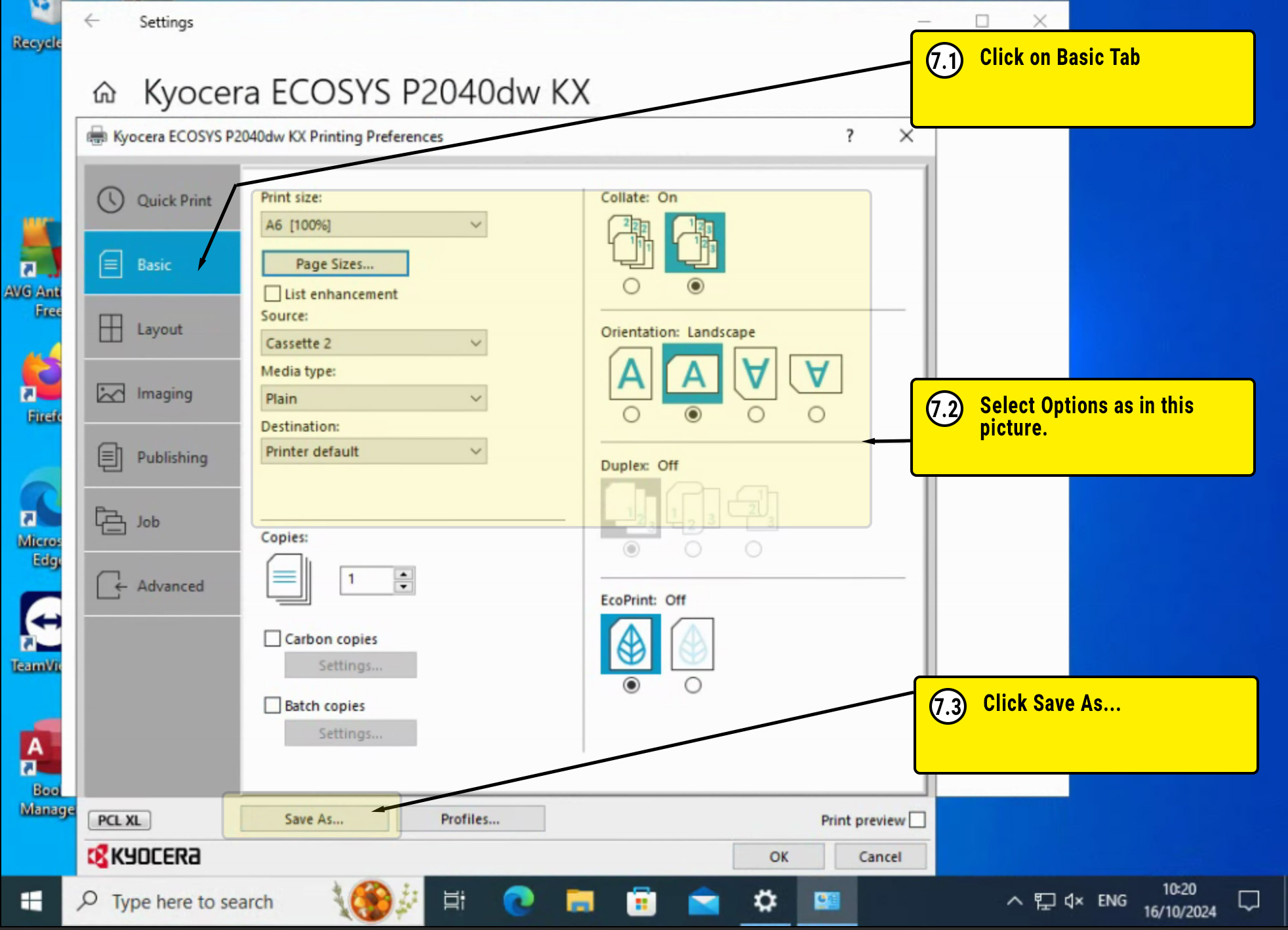The height and width of the screenshot is (930, 1288).
Task: Confirm with the OK button
Action: point(778,856)
